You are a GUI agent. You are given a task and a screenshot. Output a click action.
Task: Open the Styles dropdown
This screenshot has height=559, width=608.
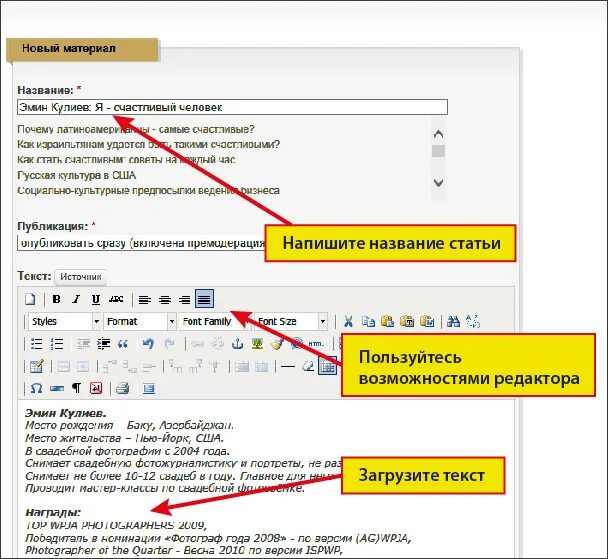[64, 321]
